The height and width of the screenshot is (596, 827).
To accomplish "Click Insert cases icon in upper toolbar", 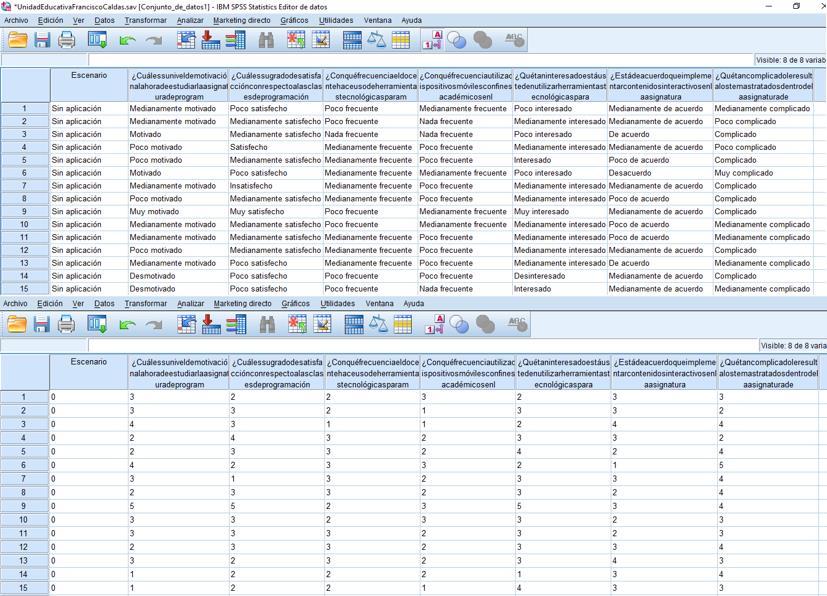I will pos(296,40).
